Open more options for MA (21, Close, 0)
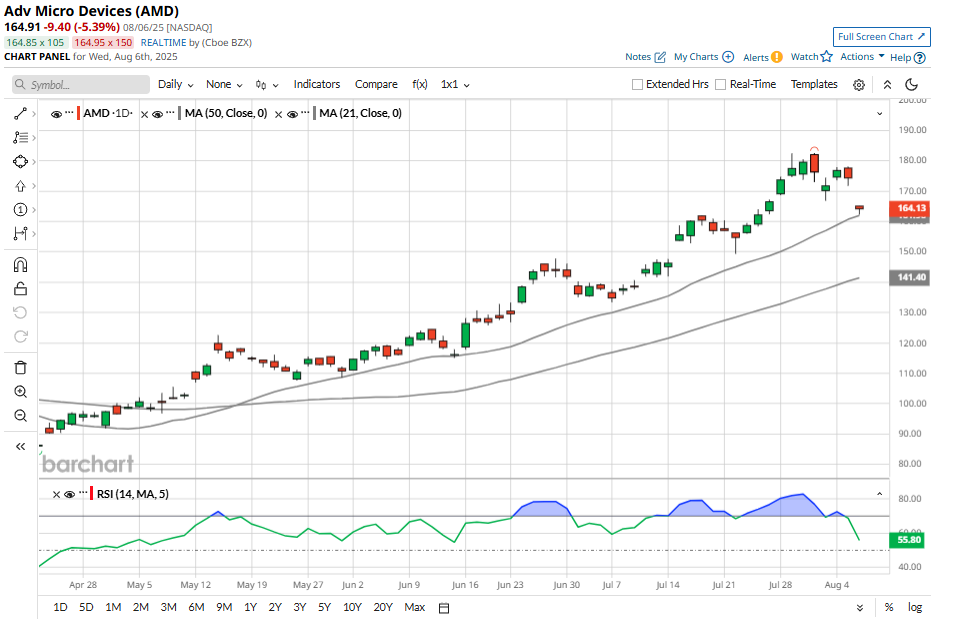 305,113
